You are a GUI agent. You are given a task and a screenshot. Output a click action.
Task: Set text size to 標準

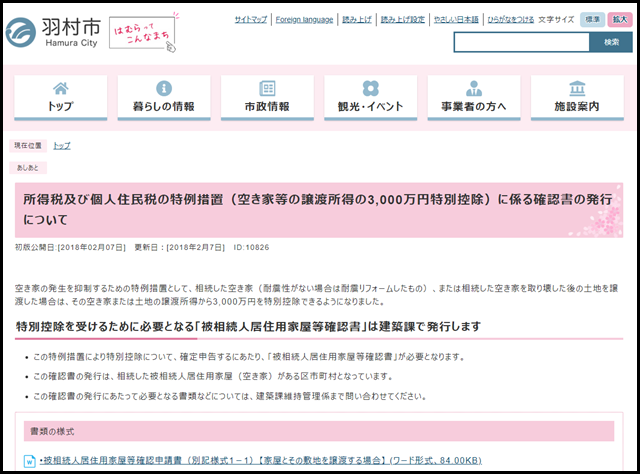[x=592, y=19]
